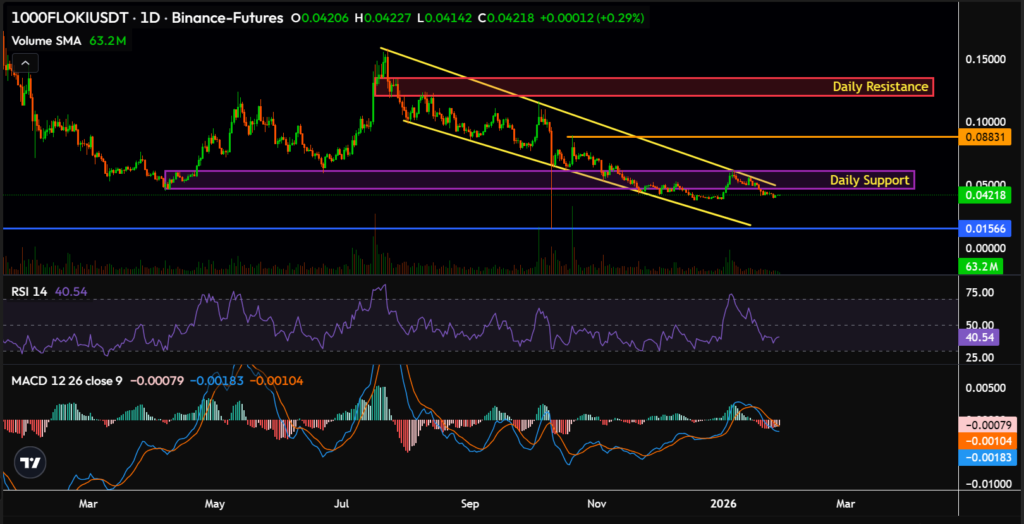Click the 75.00 RSI scale label
The height and width of the screenshot is (524, 1024).
coord(978,293)
